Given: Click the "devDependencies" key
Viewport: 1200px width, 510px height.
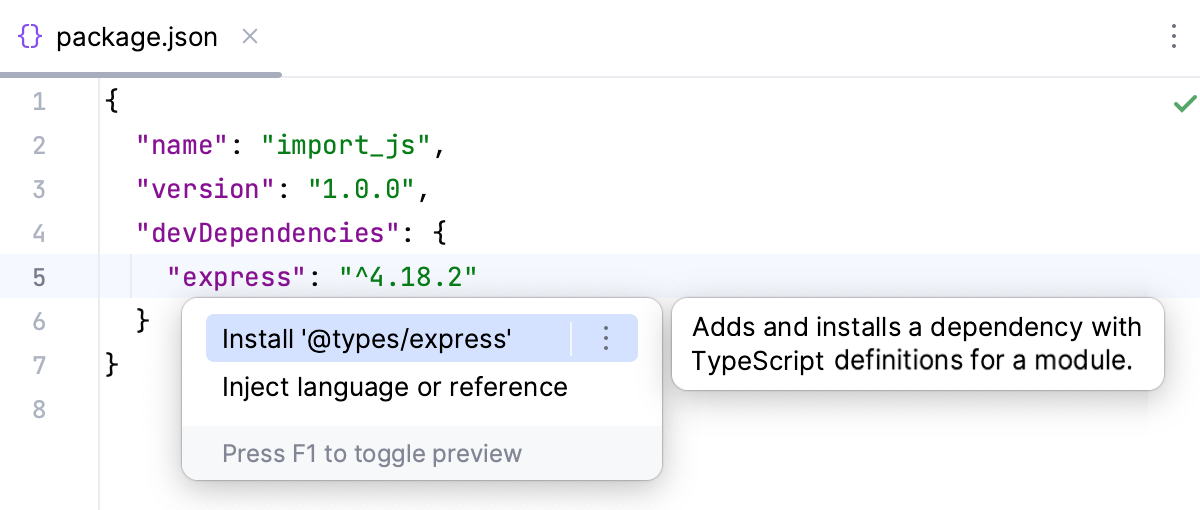Looking at the screenshot, I should (261, 233).
